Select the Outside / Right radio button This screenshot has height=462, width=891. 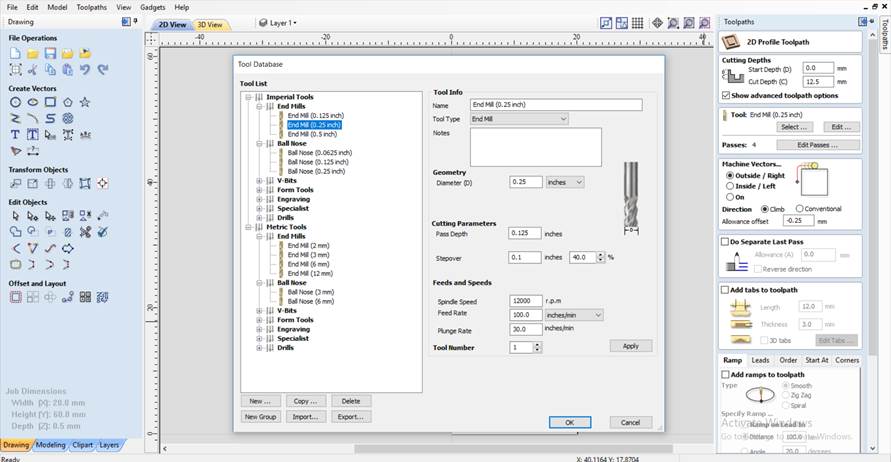(x=730, y=176)
